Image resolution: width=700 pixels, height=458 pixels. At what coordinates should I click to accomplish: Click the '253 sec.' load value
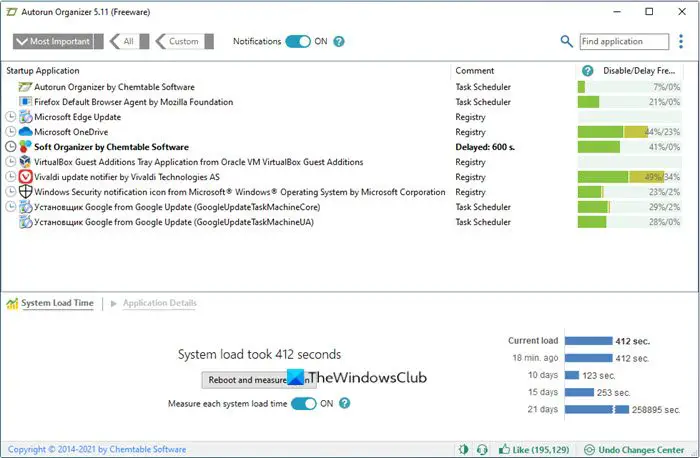click(613, 392)
